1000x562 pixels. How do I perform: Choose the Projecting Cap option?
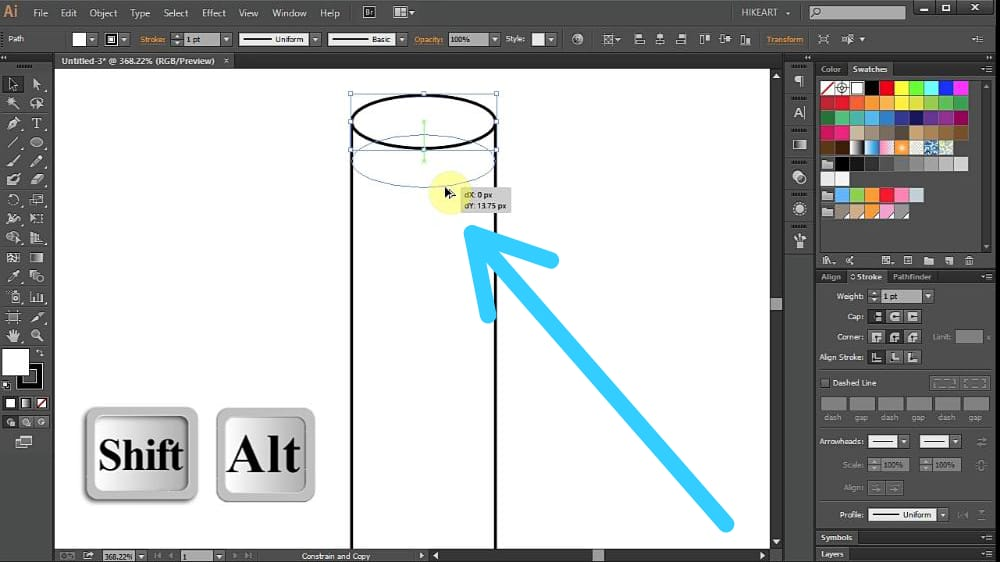click(x=913, y=316)
